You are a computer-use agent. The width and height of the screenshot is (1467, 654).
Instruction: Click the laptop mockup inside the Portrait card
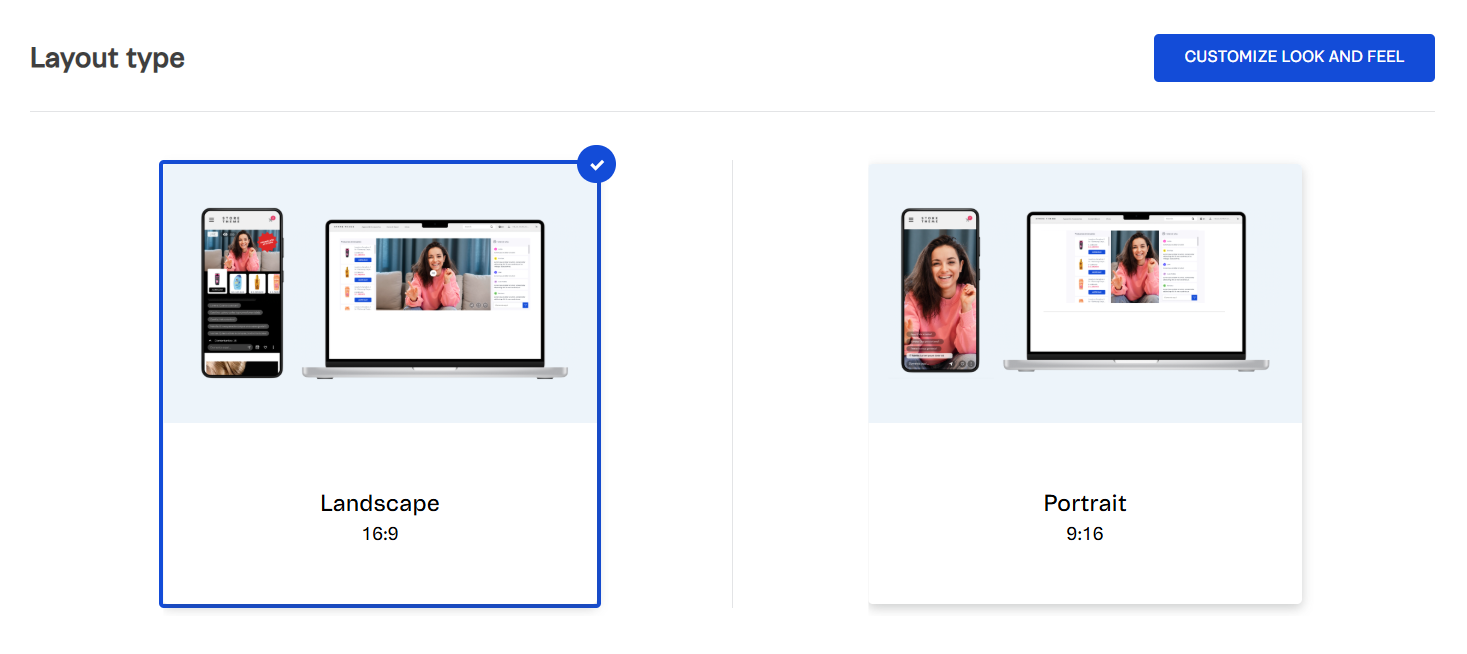(1135, 290)
